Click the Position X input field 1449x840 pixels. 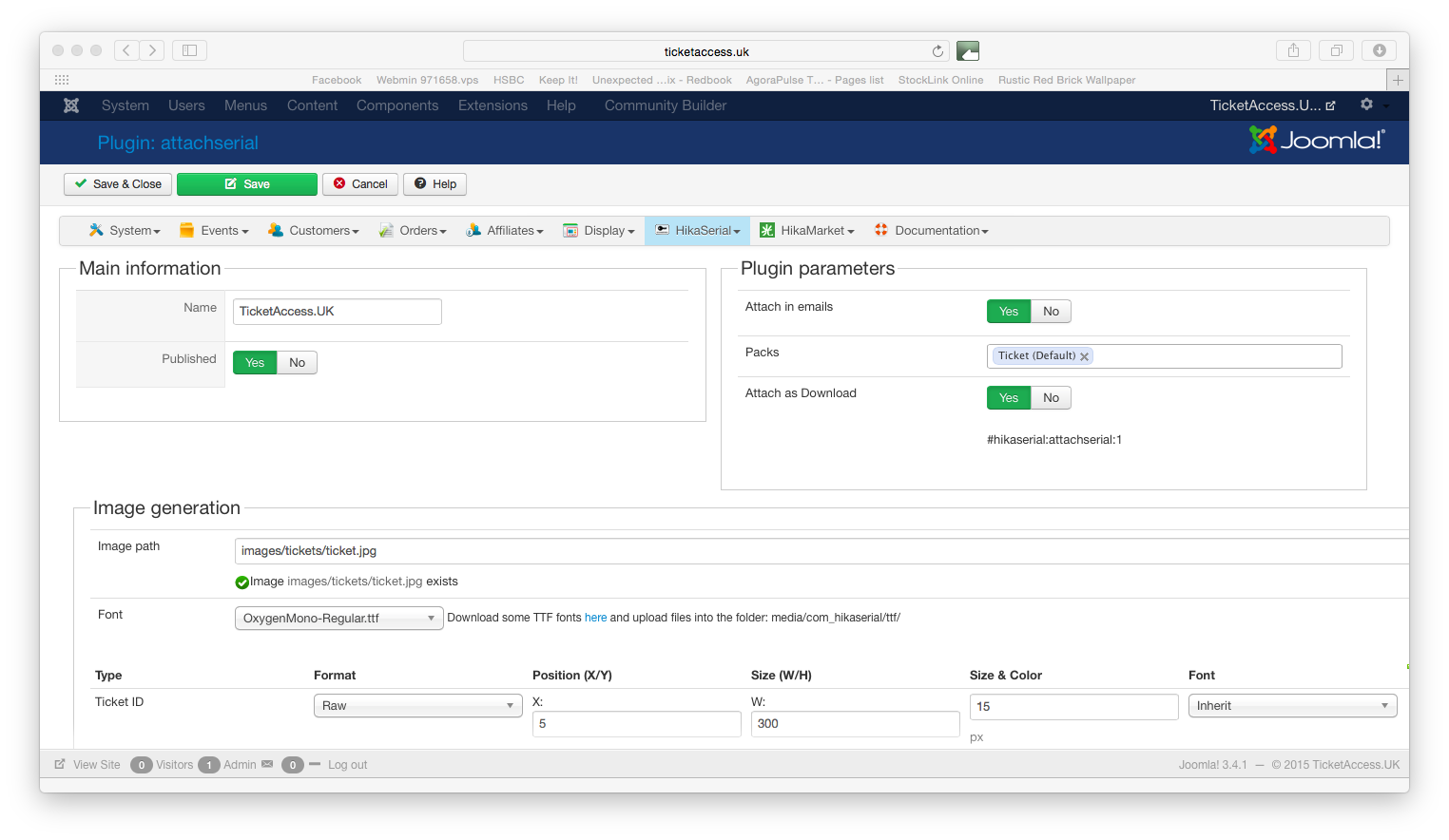coord(637,724)
